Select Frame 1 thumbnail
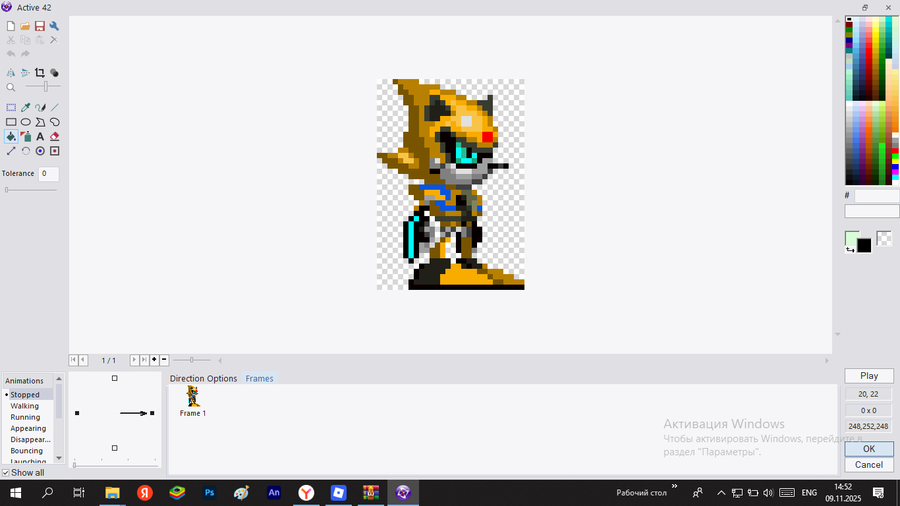 pyautogui.click(x=193, y=401)
